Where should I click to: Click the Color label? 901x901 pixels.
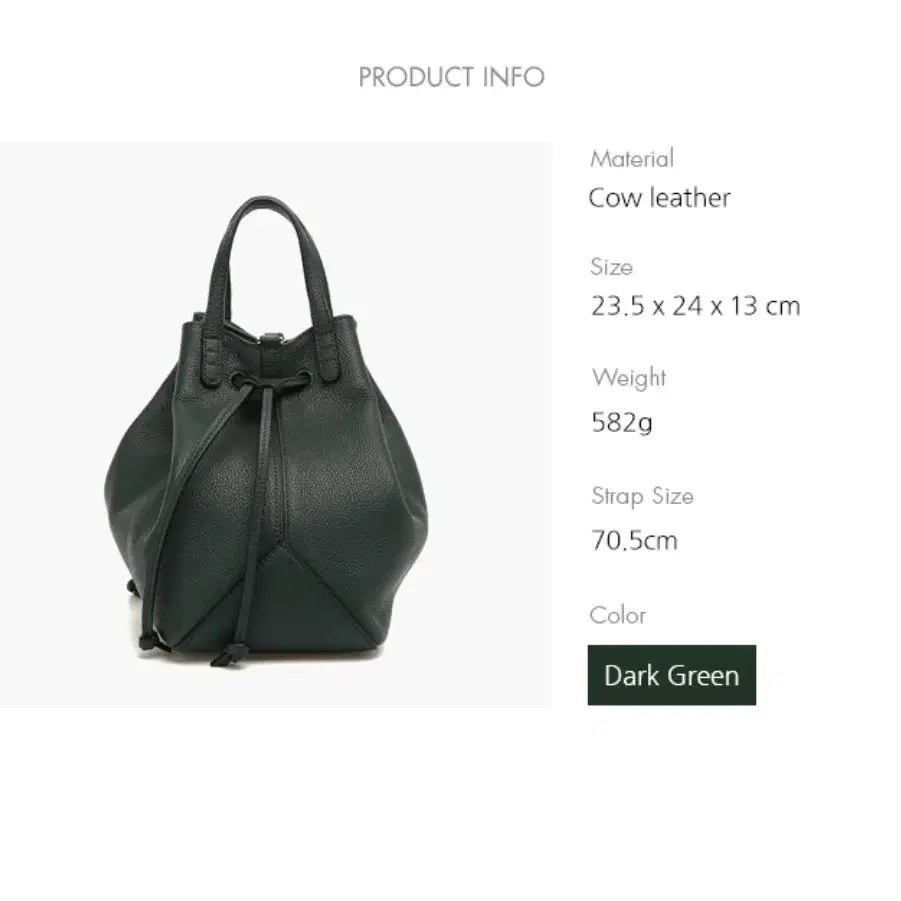point(617,615)
